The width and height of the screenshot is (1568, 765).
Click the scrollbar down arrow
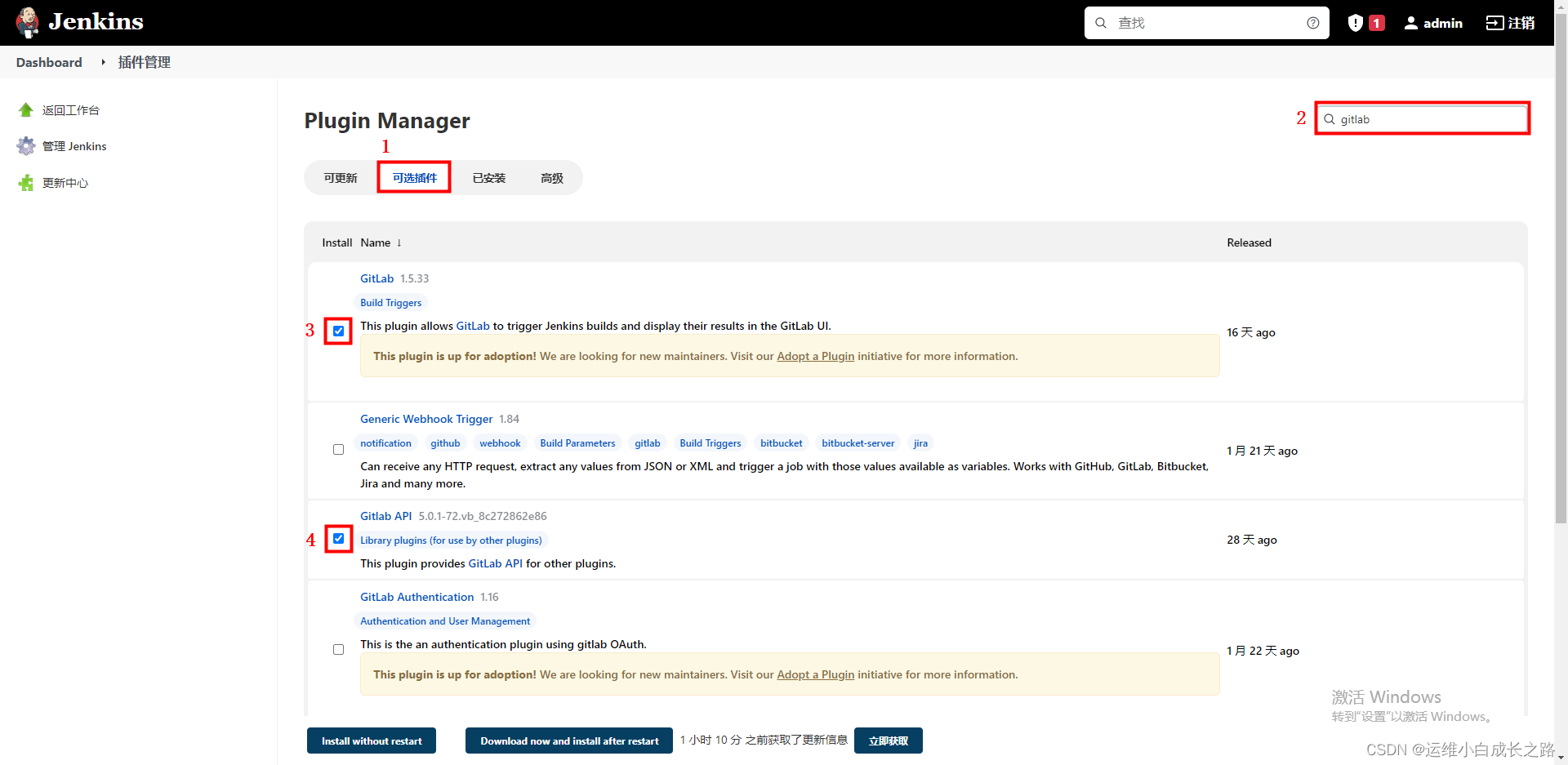1561,758
